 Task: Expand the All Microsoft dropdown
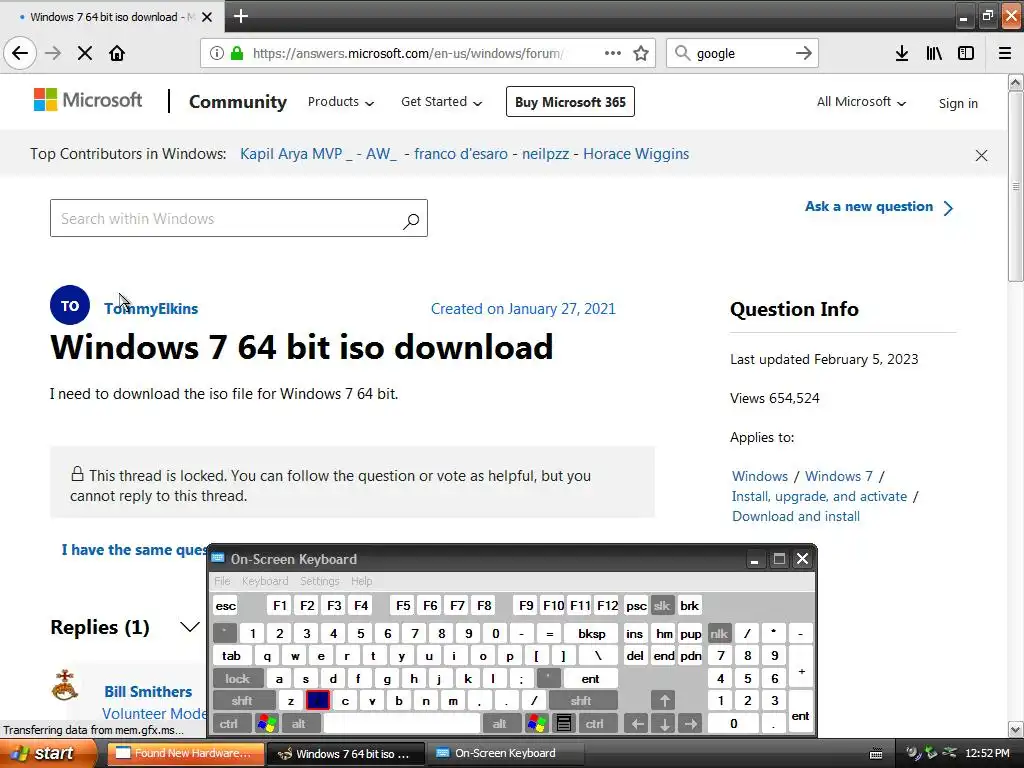tap(861, 102)
